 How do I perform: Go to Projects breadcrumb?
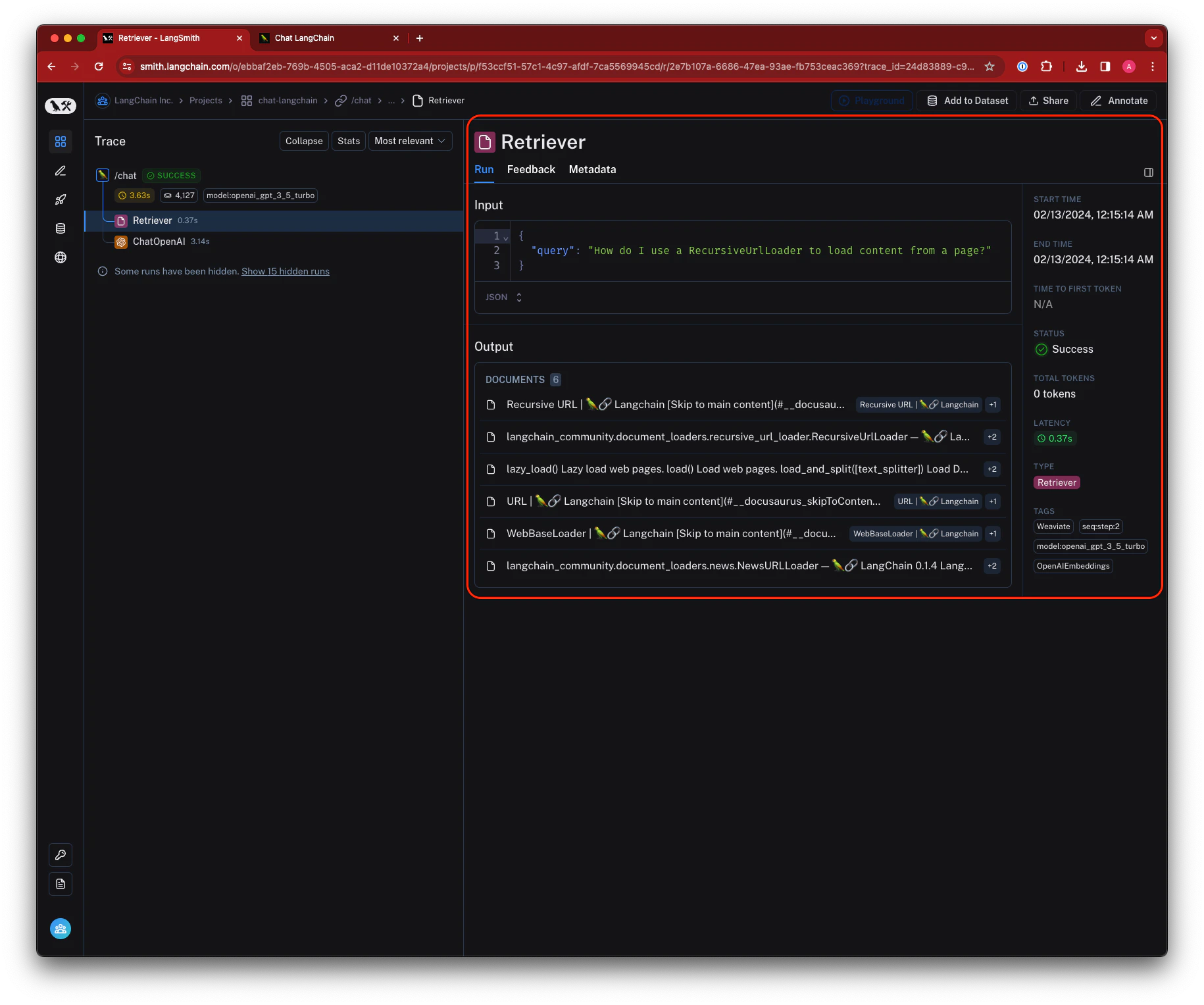pos(206,101)
